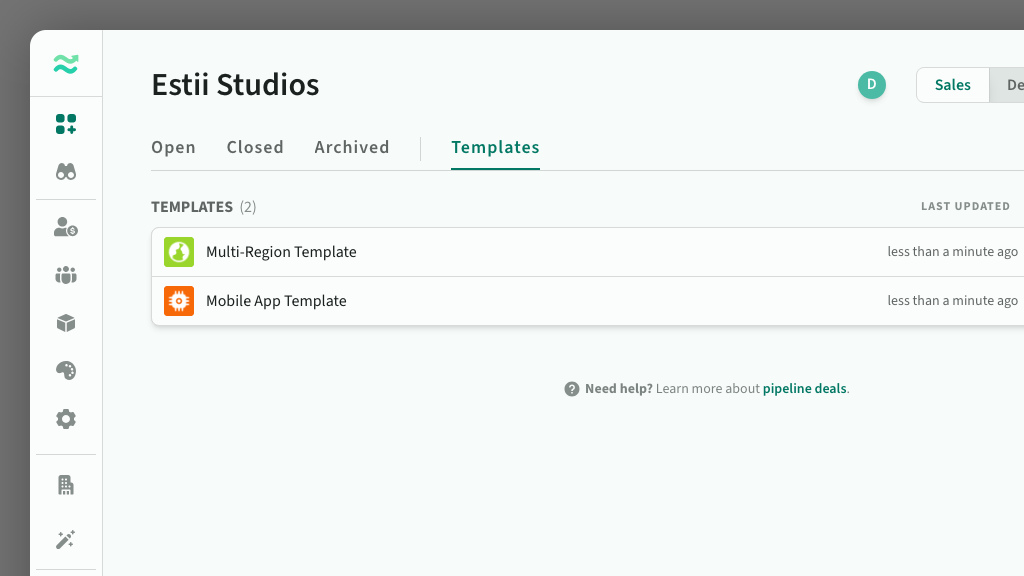Click the Need help question mark icon

coord(572,389)
